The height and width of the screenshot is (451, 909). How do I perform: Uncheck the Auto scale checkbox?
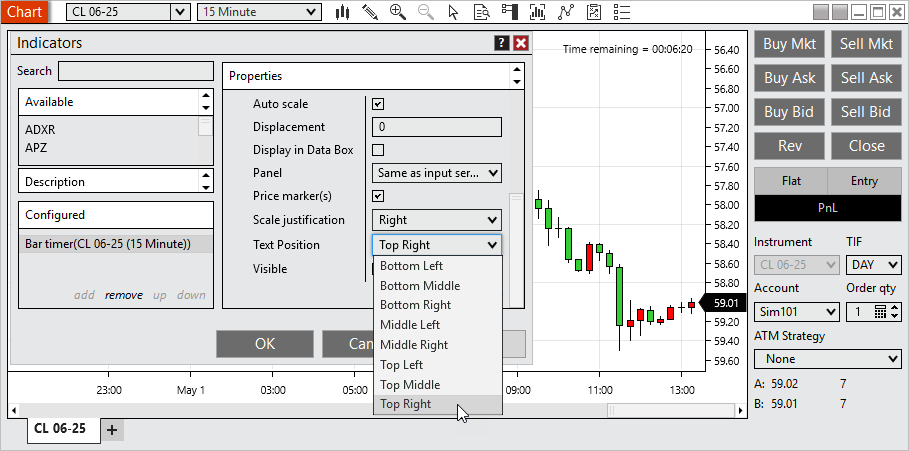tap(378, 104)
